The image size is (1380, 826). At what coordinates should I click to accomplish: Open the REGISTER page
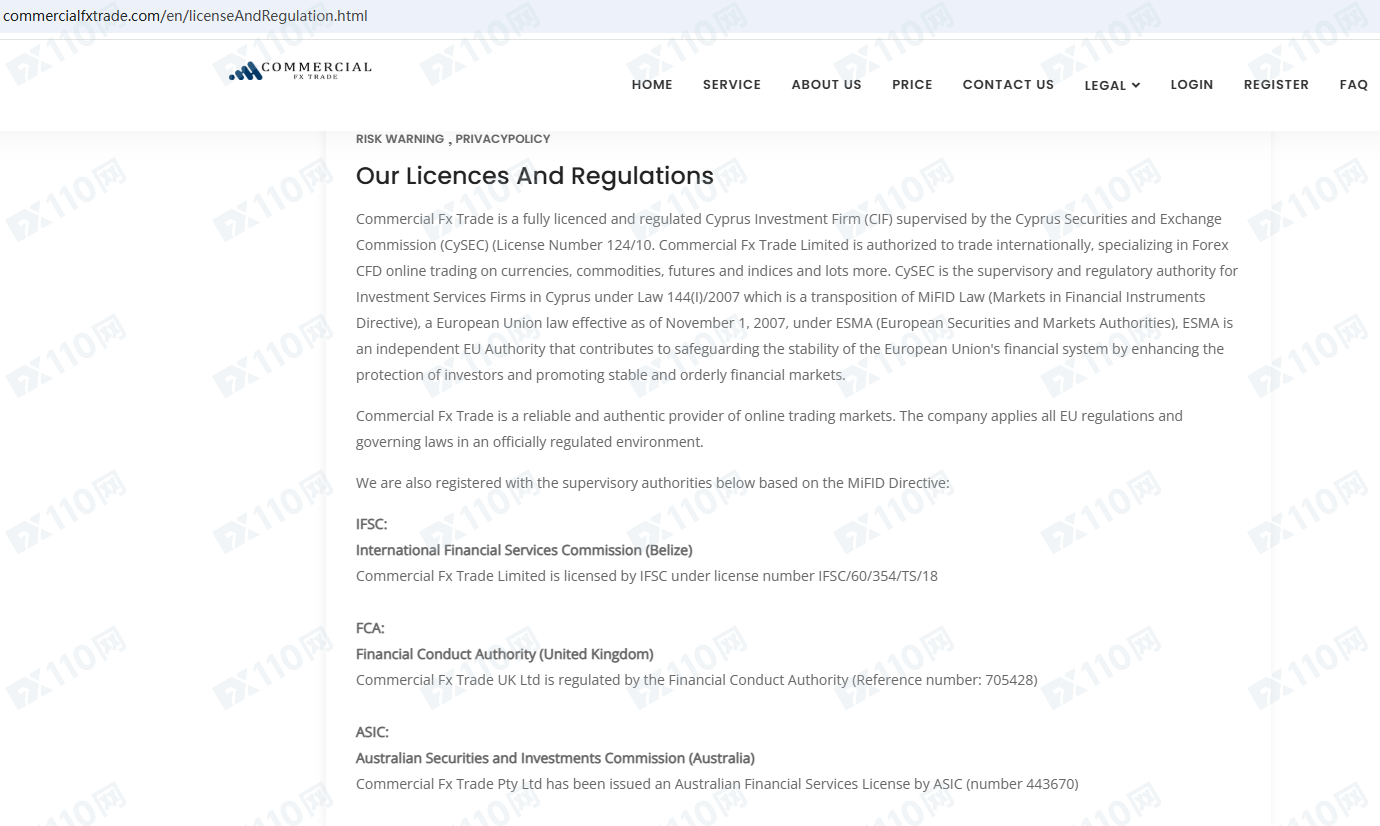coord(1276,85)
